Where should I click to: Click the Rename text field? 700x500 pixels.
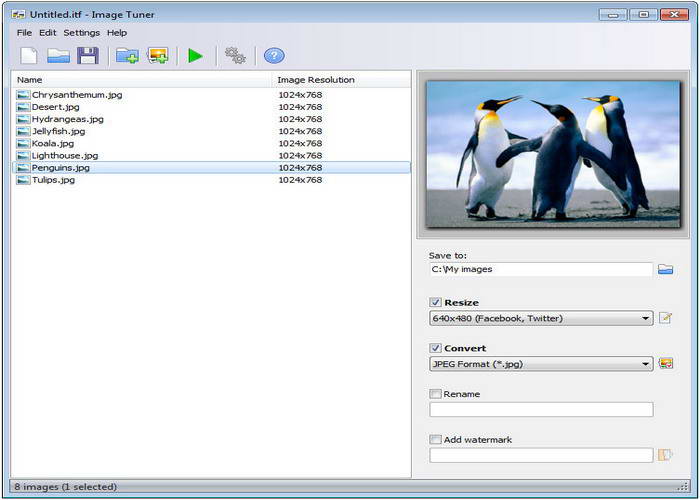pyautogui.click(x=541, y=409)
